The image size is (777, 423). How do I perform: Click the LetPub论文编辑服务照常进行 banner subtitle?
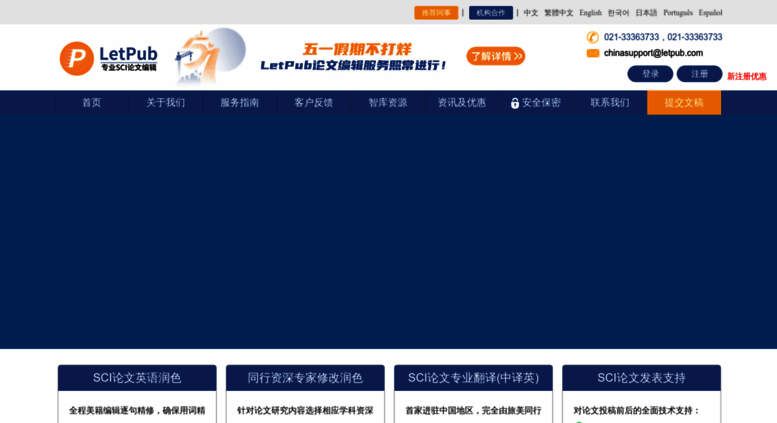(x=353, y=65)
